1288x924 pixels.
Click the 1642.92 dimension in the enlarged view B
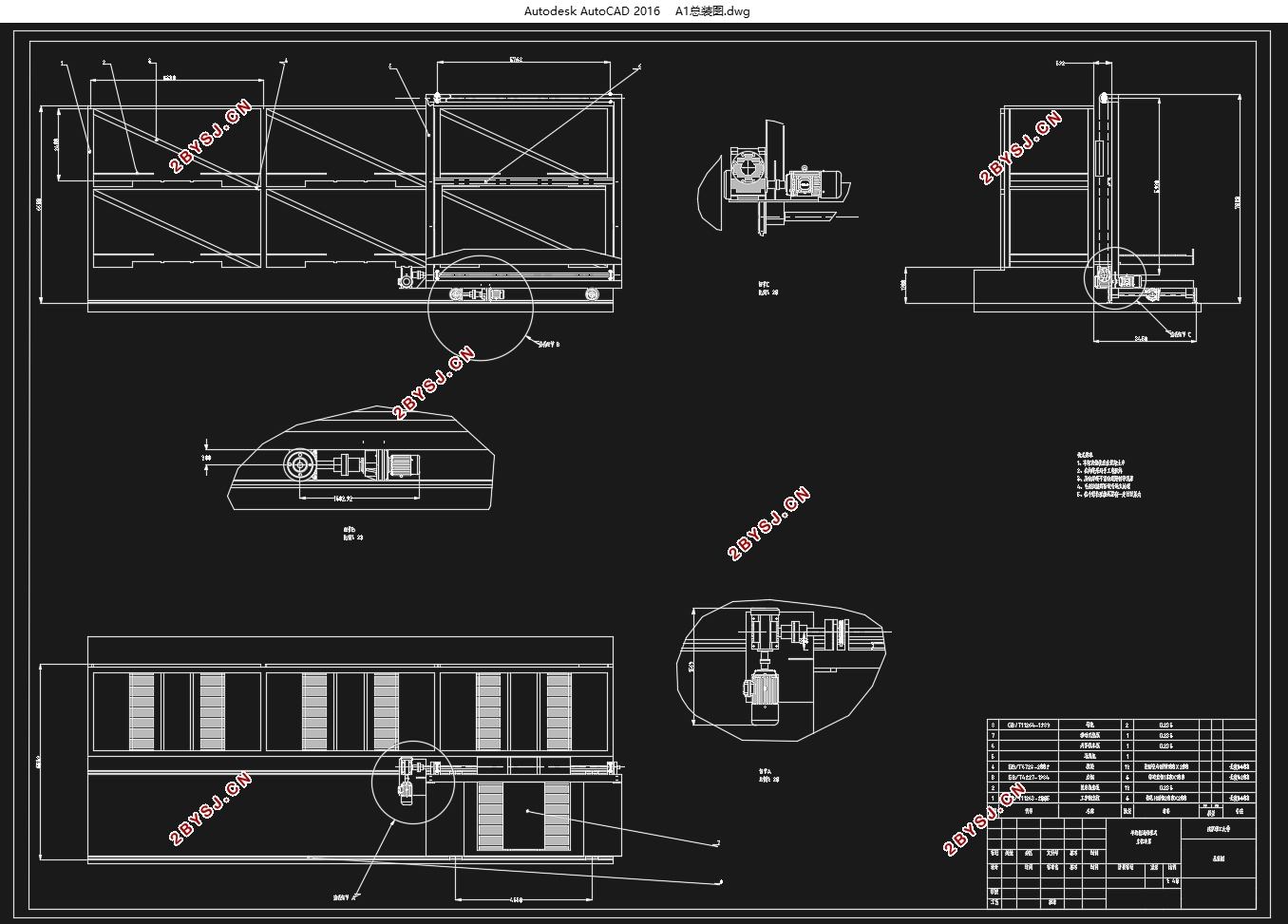[x=343, y=498]
